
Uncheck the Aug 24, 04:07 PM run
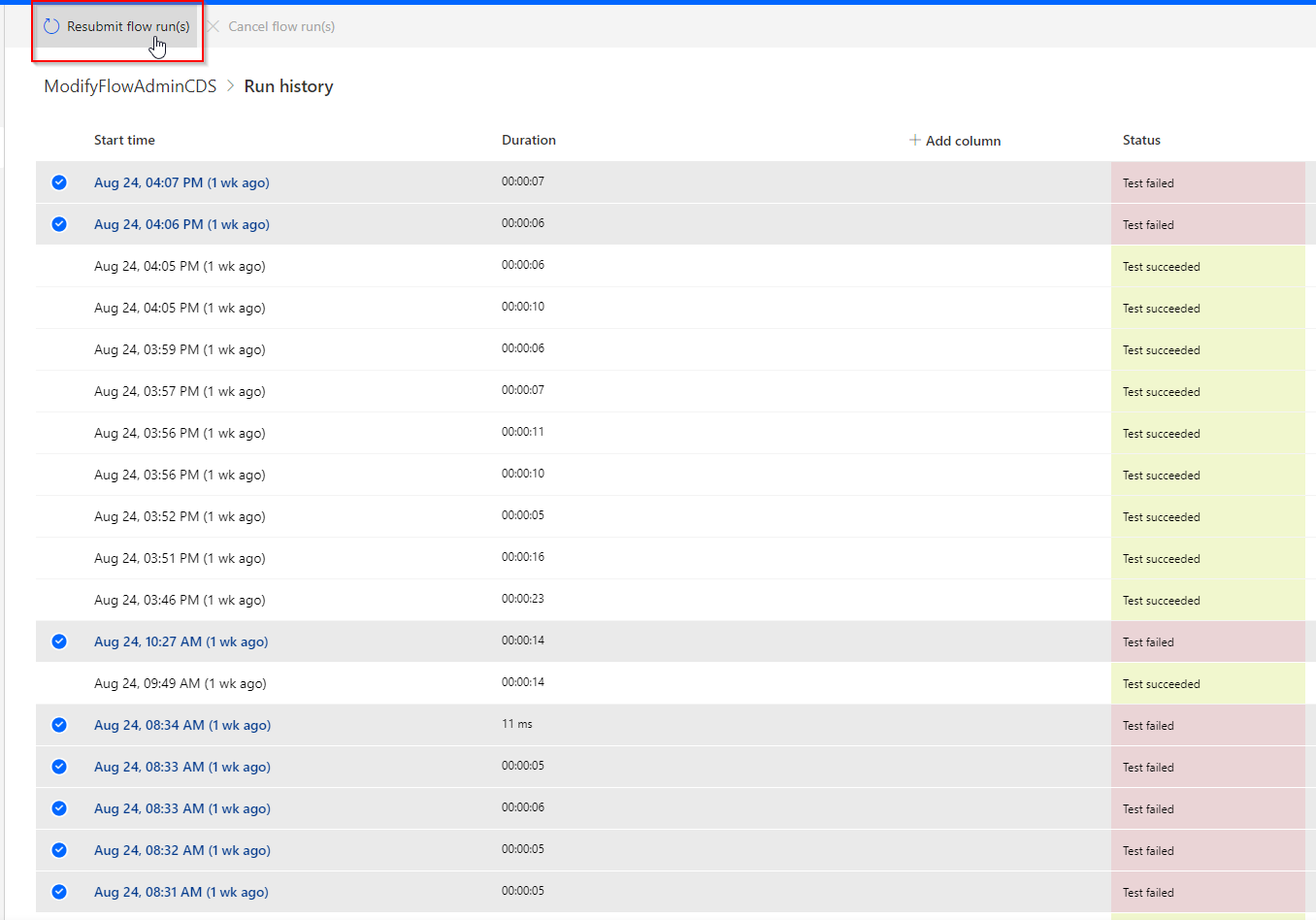(59, 182)
